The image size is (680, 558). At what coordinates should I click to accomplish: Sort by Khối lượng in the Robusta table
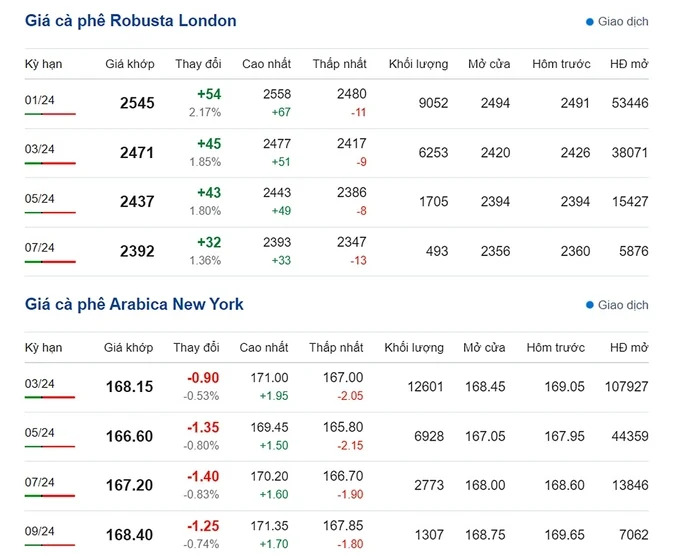pyautogui.click(x=420, y=64)
